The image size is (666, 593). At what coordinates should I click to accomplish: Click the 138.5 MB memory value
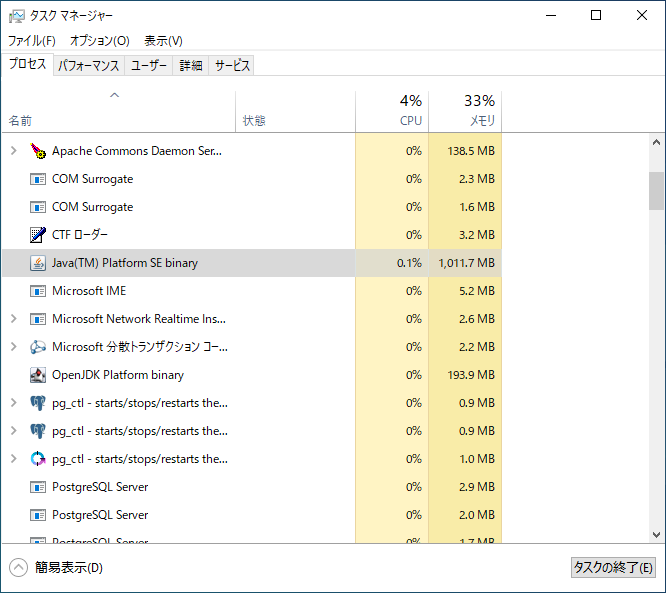pyautogui.click(x=471, y=151)
